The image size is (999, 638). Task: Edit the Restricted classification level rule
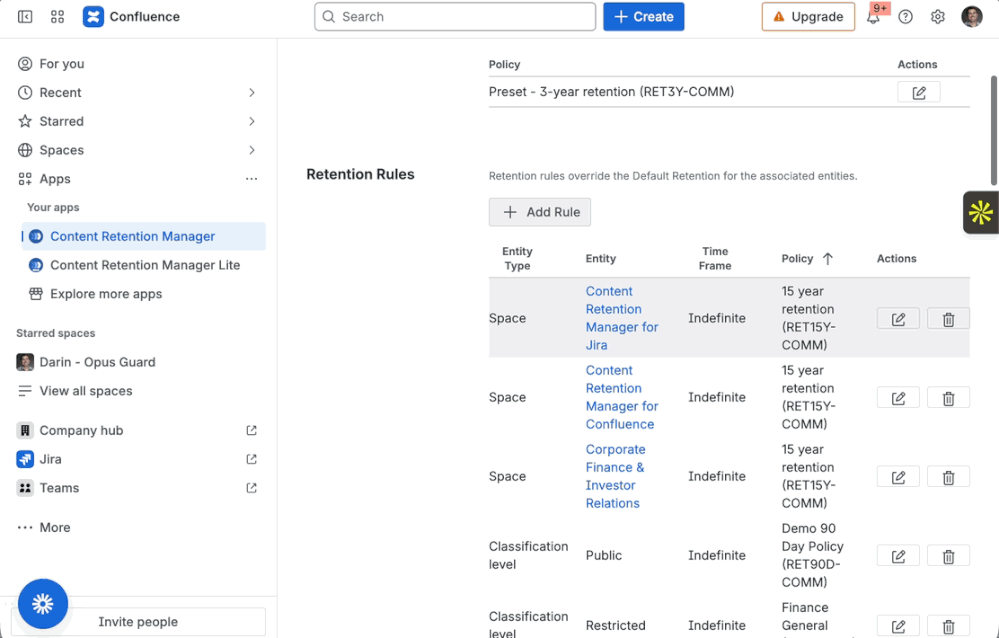click(x=898, y=626)
